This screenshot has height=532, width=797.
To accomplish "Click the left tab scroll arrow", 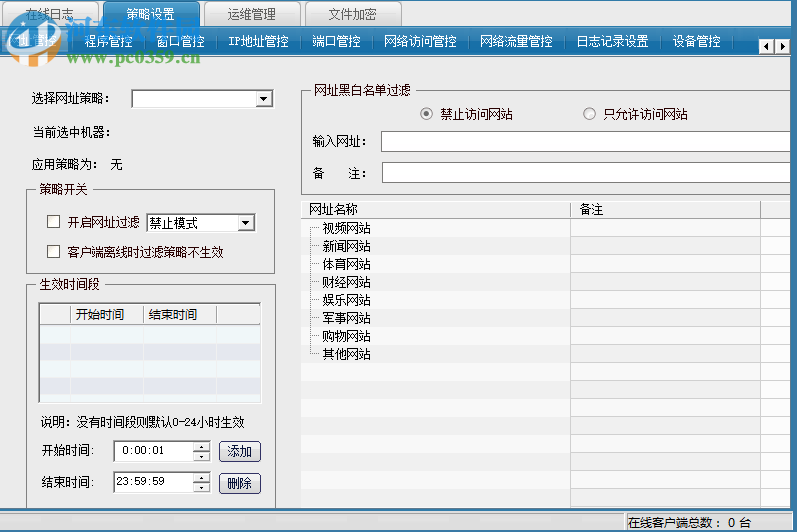I will click(766, 47).
